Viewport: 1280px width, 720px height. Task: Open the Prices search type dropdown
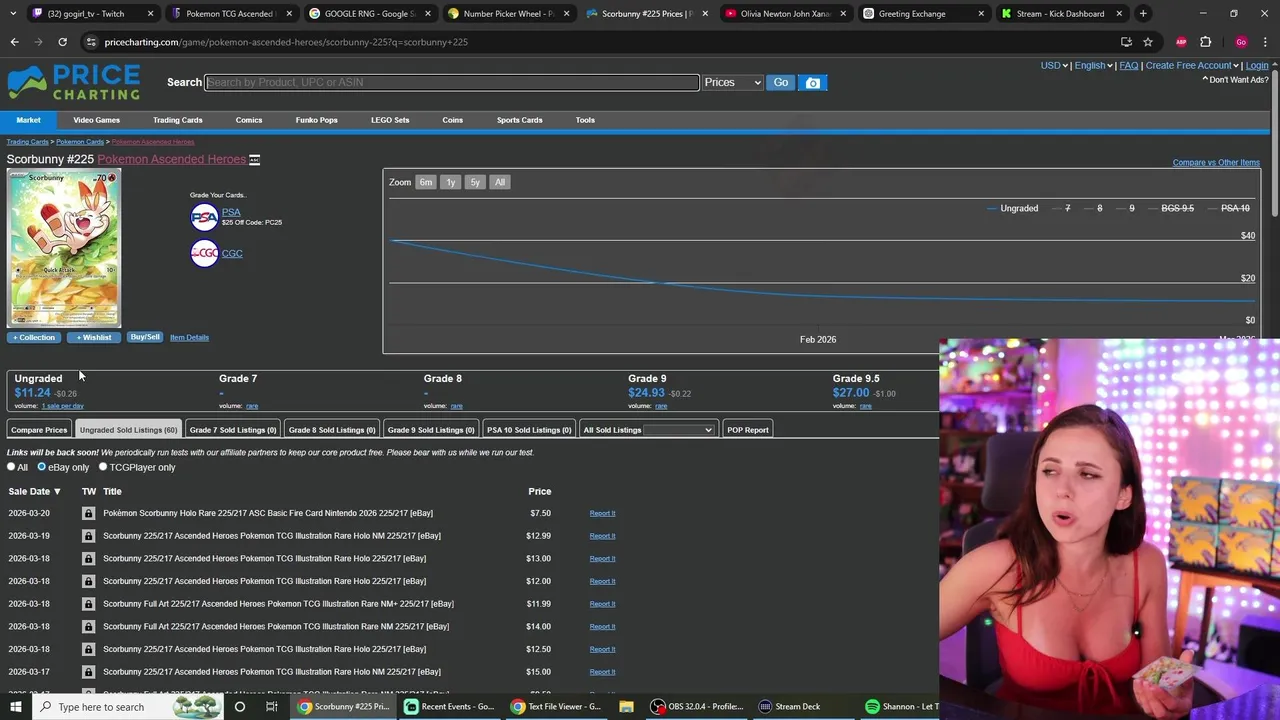[732, 83]
